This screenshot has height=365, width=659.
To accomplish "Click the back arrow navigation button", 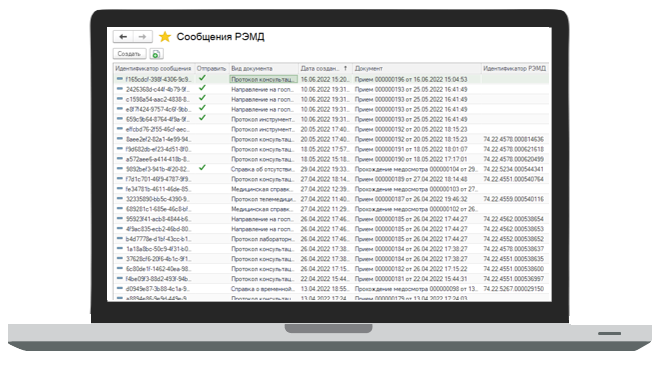I will click(123, 37).
